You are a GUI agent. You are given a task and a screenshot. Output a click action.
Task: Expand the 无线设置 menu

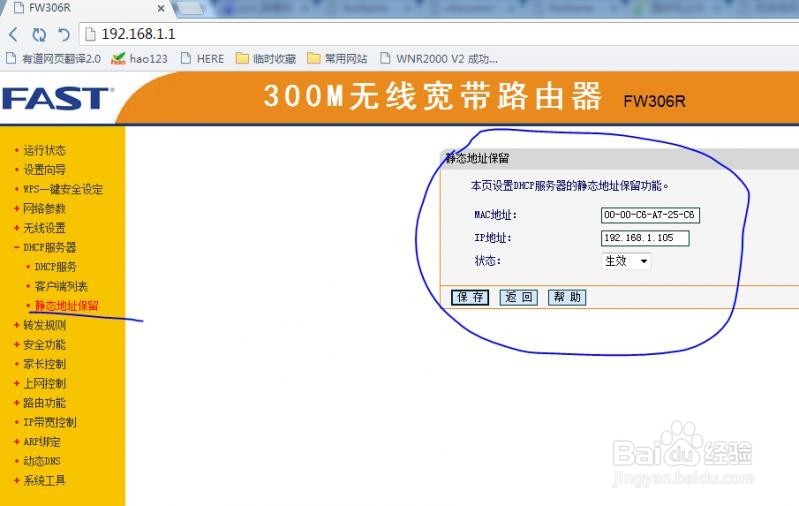pos(44,228)
